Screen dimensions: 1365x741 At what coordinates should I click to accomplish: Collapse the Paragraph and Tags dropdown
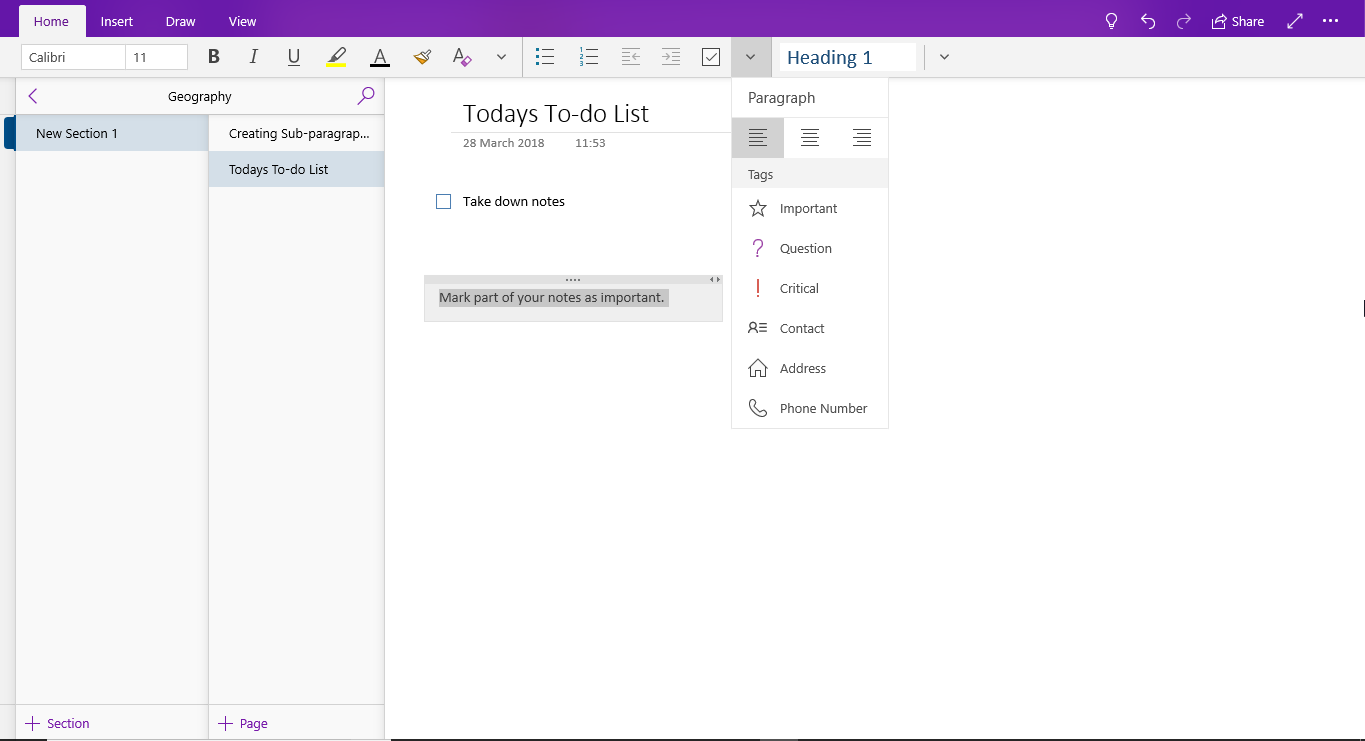tap(751, 57)
